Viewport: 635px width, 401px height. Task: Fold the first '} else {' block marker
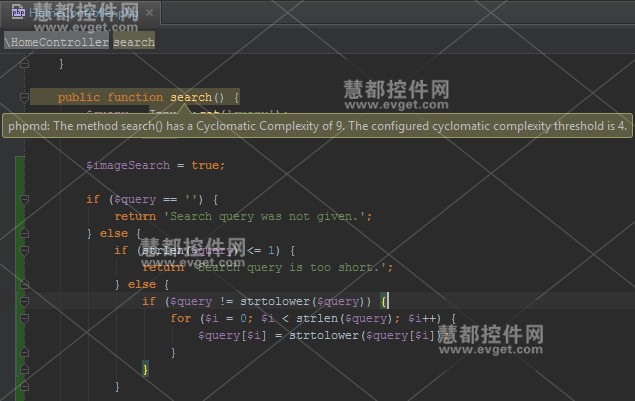(24, 233)
